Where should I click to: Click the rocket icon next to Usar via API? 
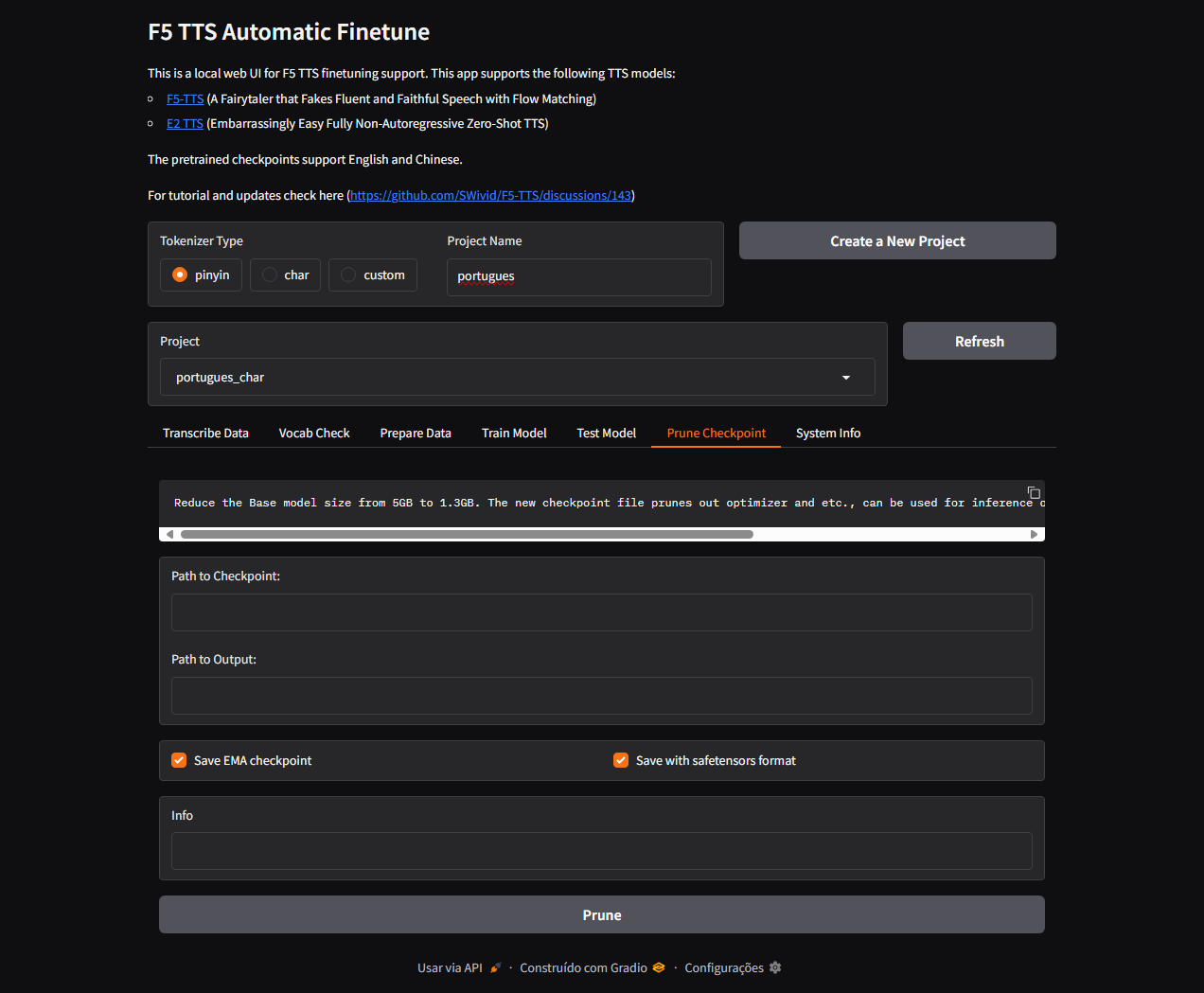click(x=495, y=967)
